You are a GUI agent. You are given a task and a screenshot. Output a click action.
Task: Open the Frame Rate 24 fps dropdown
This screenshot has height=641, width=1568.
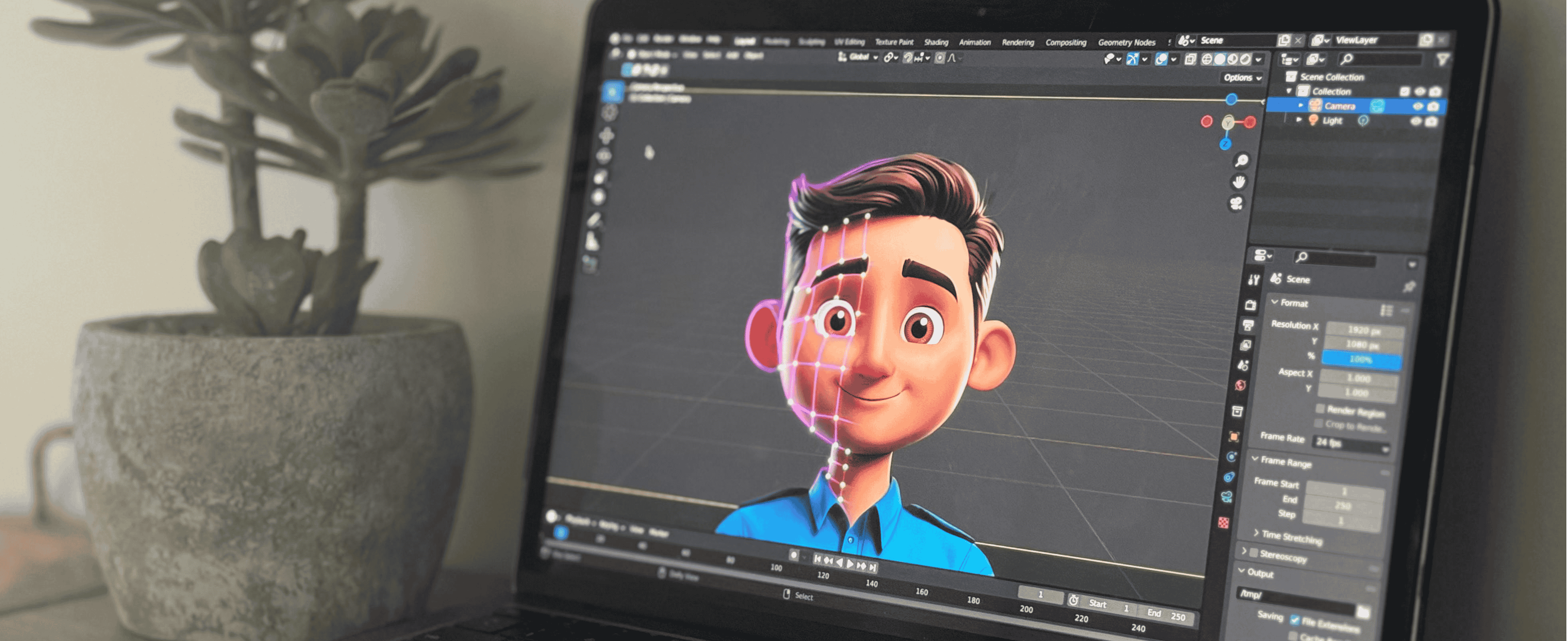click(x=1351, y=444)
